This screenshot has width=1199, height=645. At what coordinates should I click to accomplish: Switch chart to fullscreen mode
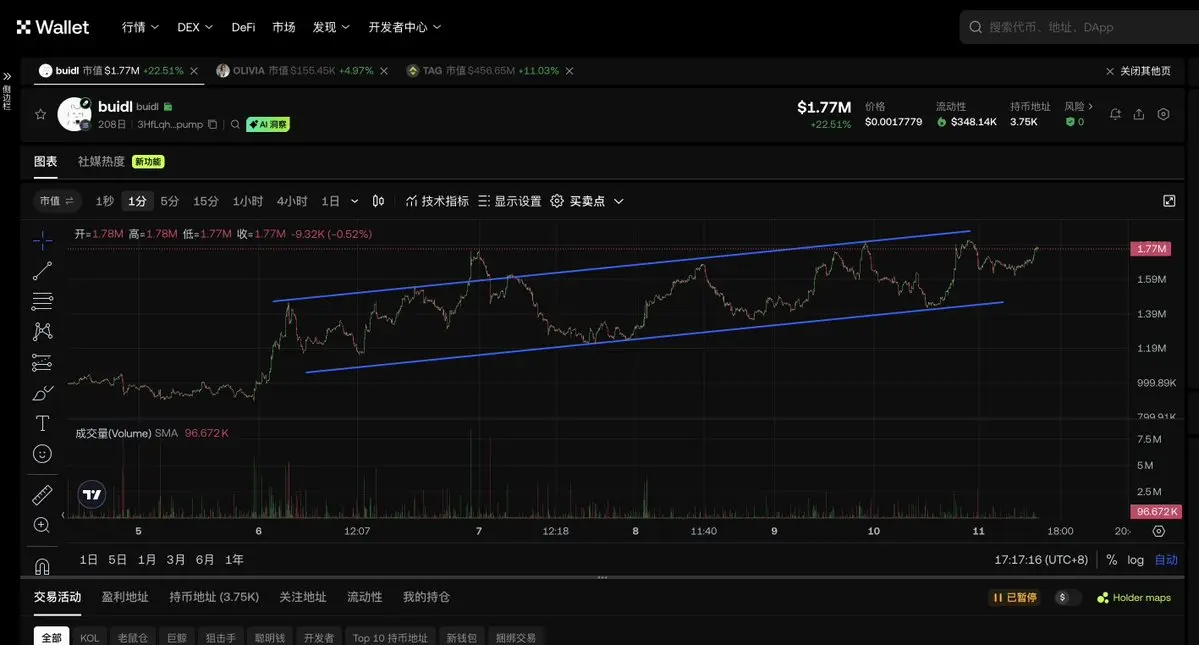point(1169,201)
